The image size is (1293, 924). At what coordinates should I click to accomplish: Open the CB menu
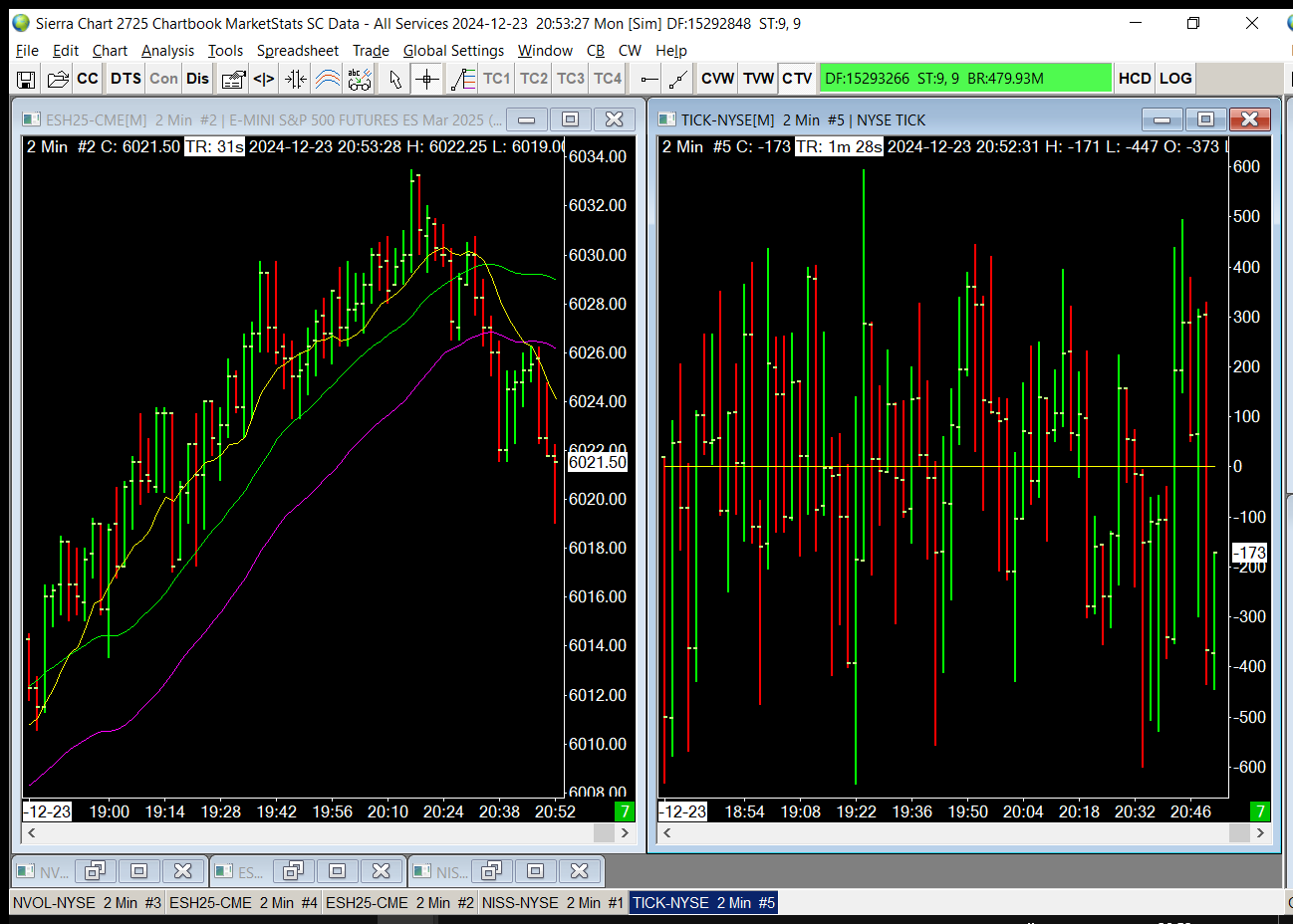point(596,51)
